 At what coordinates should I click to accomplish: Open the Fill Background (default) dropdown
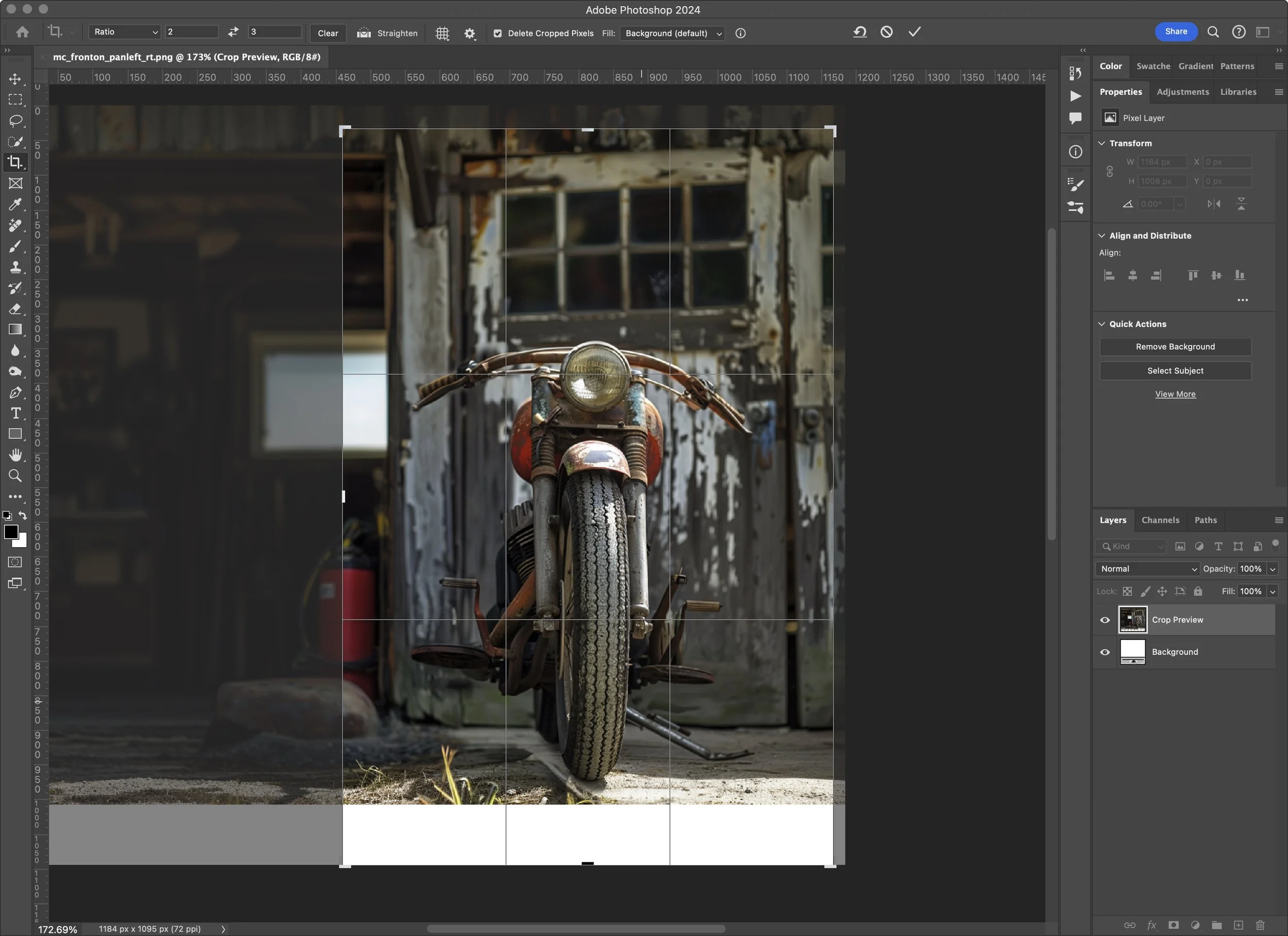click(x=672, y=33)
